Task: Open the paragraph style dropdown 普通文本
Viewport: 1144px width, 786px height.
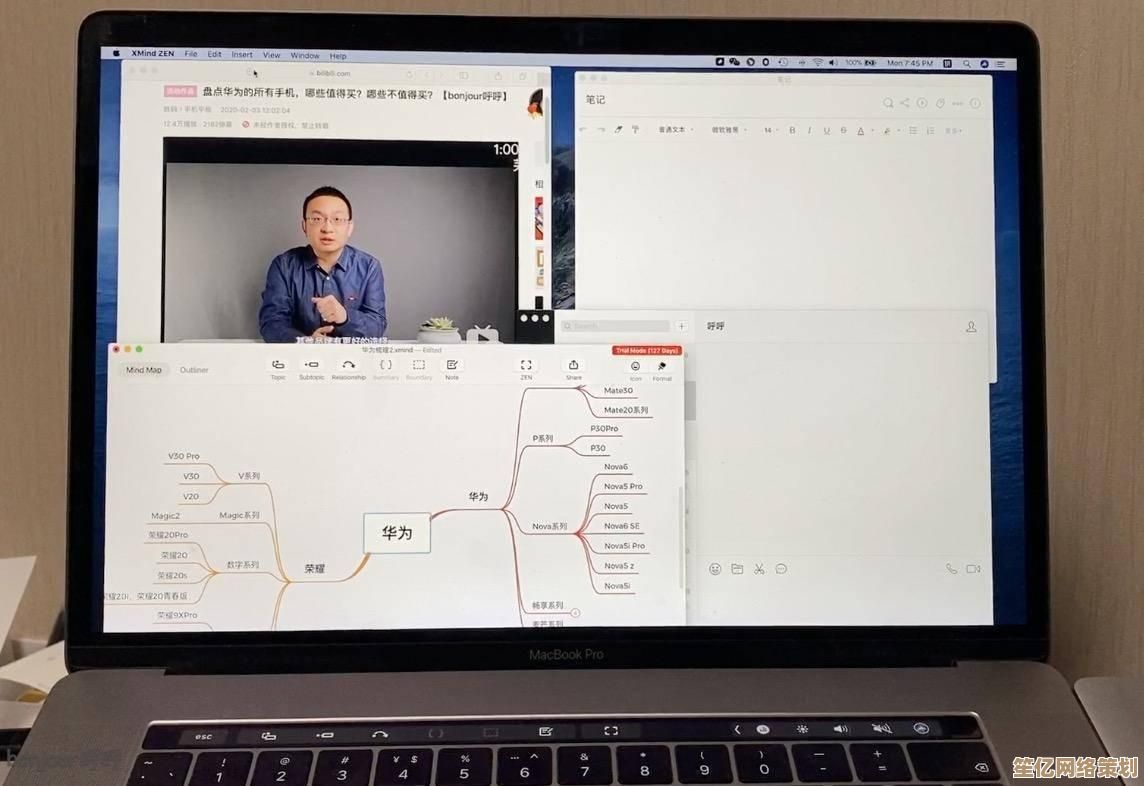Action: [676, 129]
